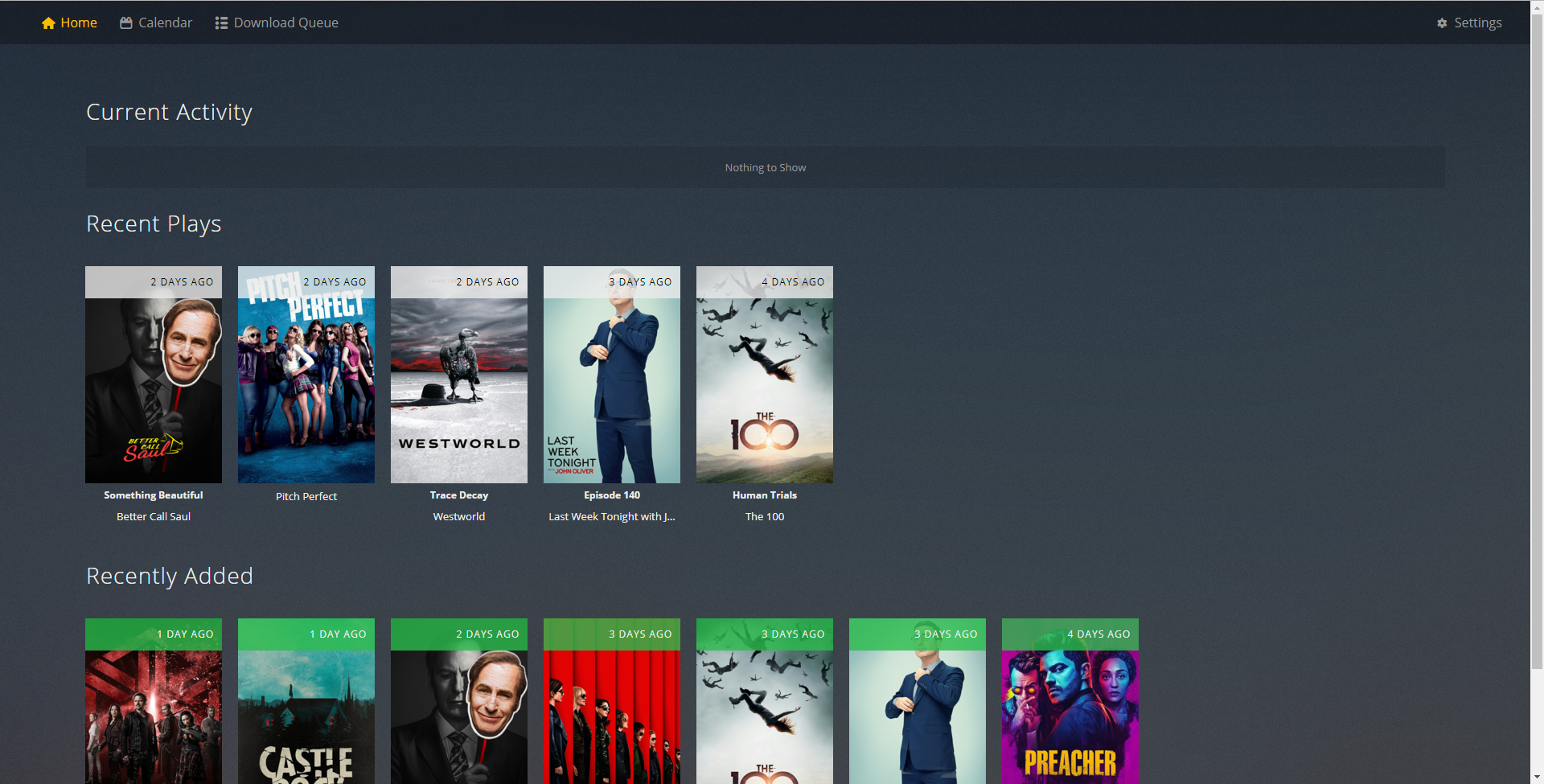The width and height of the screenshot is (1544, 784).
Task: Click the Home house icon
Action: pos(48,23)
